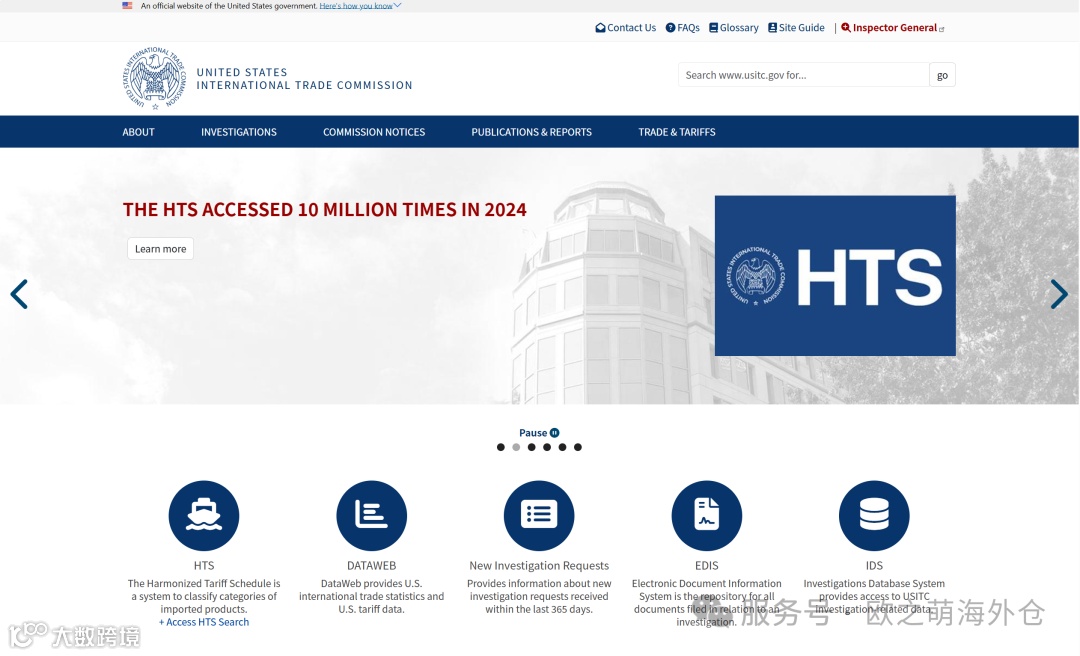The width and height of the screenshot is (1080, 656).
Task: Click the Learn more button
Action: point(160,249)
